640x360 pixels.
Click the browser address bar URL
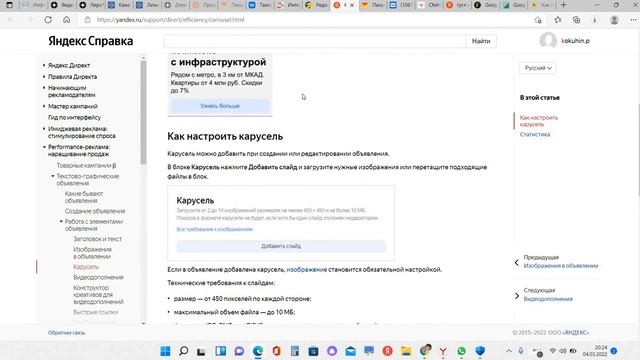click(170, 20)
